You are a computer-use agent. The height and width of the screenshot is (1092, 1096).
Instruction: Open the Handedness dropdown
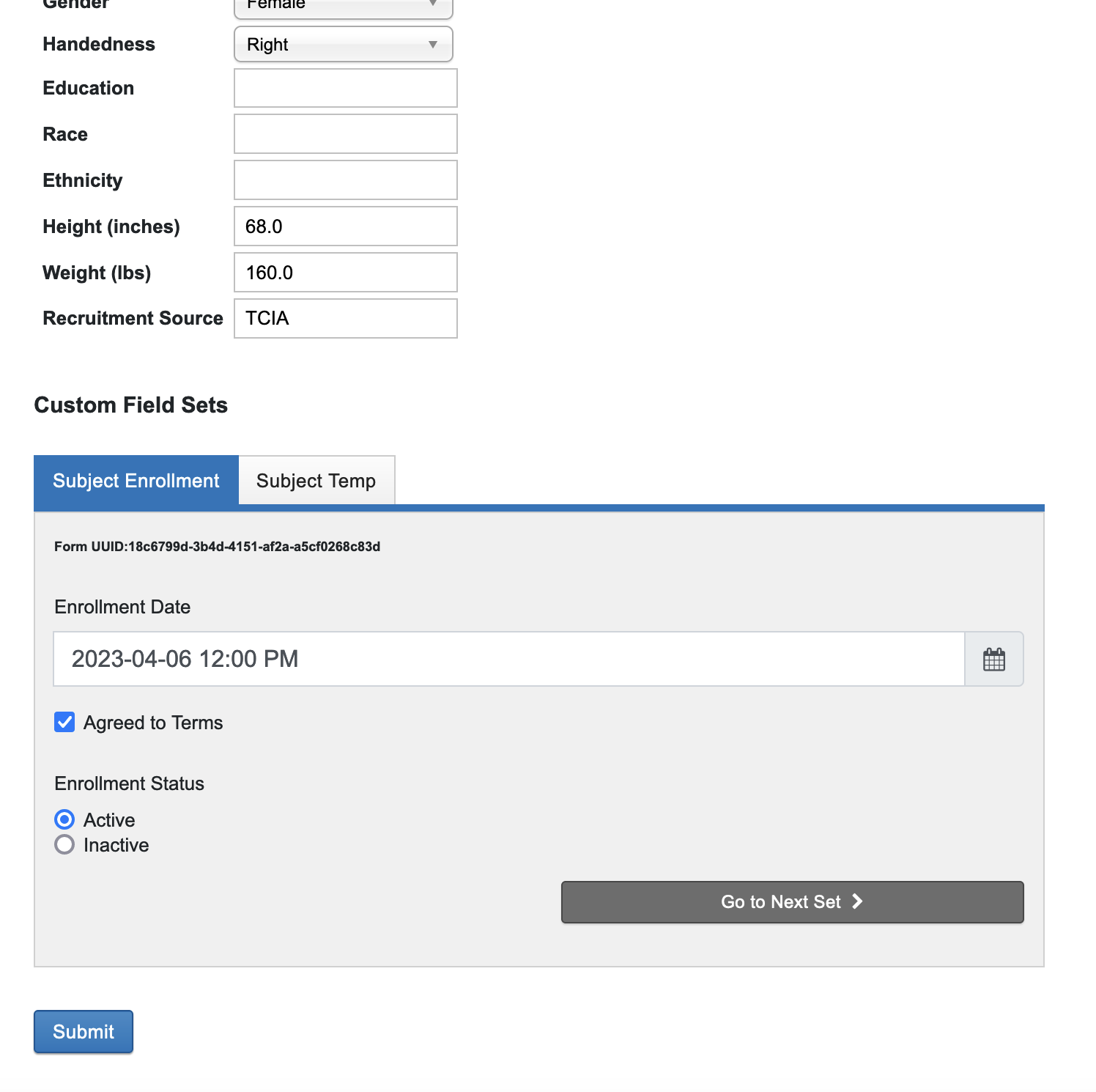(x=343, y=45)
